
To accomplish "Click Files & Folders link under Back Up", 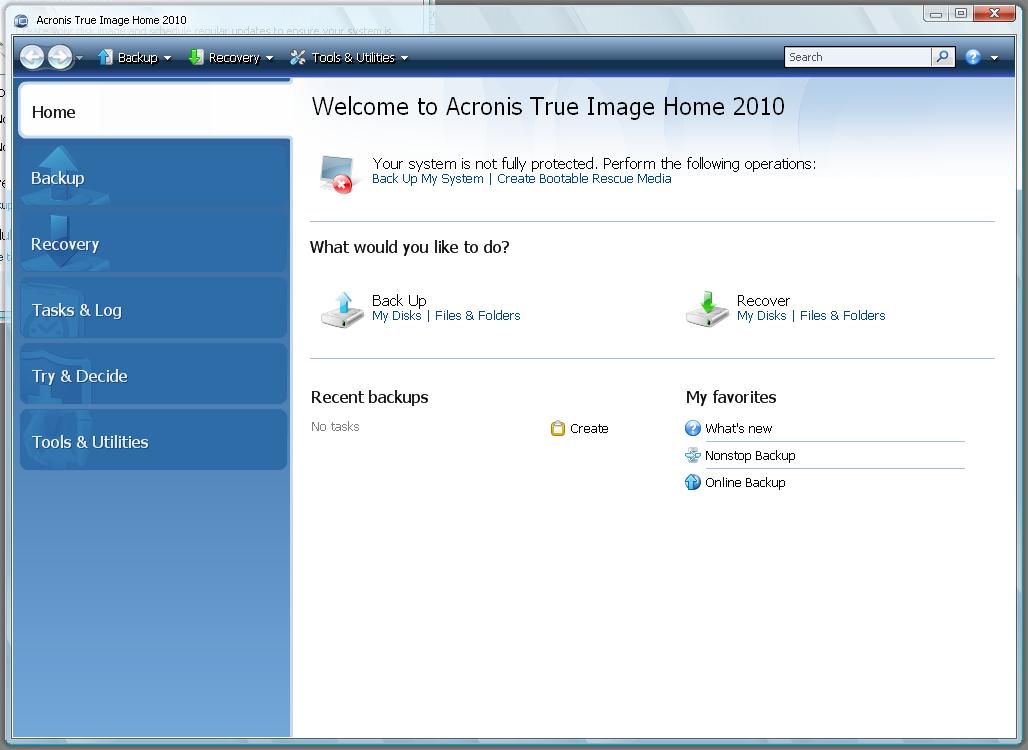I will pyautogui.click(x=477, y=315).
